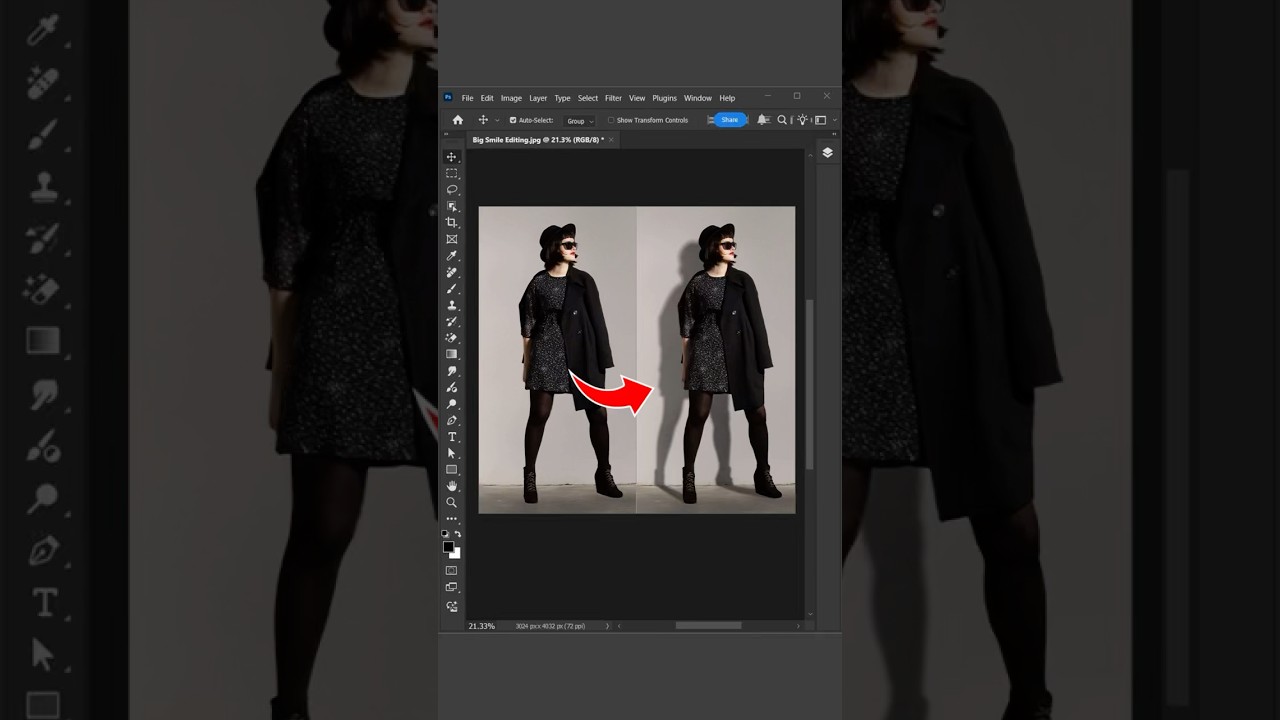This screenshot has height=720, width=1280.
Task: Click the Photoshop logo icon
Action: point(448,98)
